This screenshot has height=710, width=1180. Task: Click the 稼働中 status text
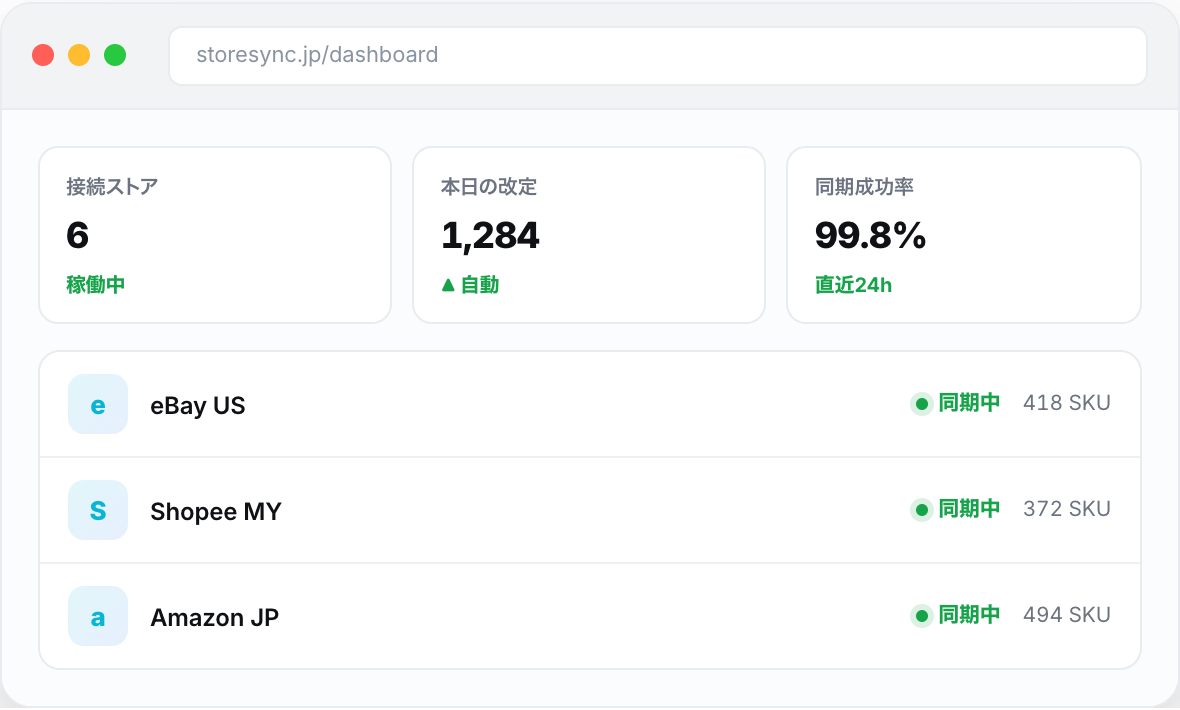tap(96, 285)
